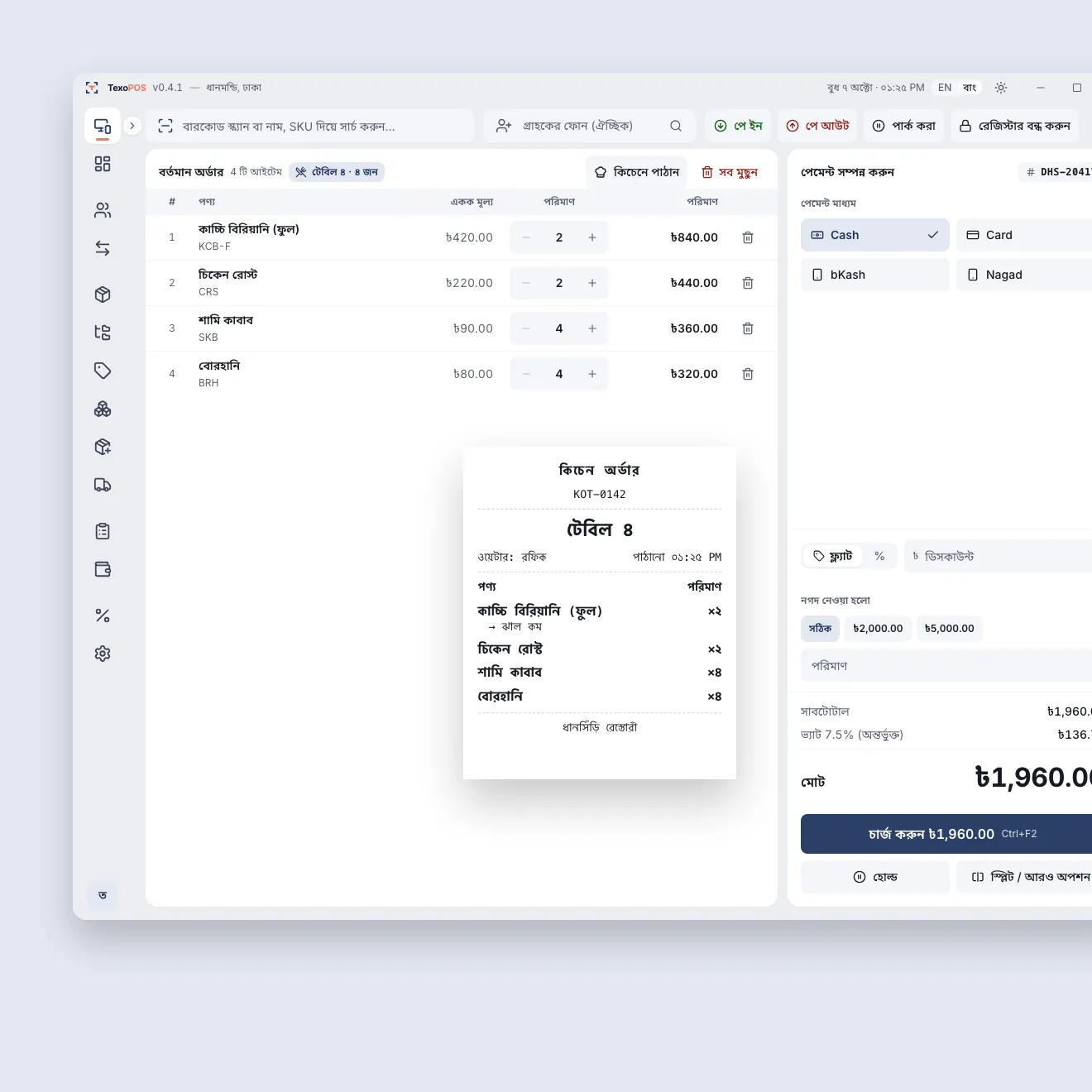Switch language to বাং

tap(970, 88)
